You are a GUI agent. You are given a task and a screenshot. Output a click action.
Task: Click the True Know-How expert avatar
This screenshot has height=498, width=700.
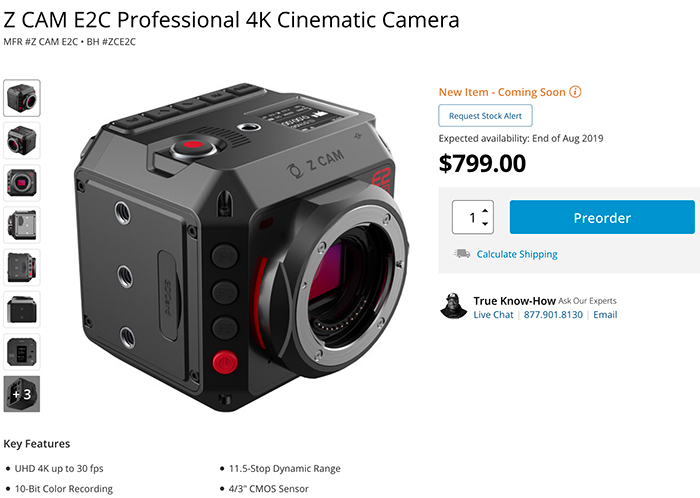[454, 306]
